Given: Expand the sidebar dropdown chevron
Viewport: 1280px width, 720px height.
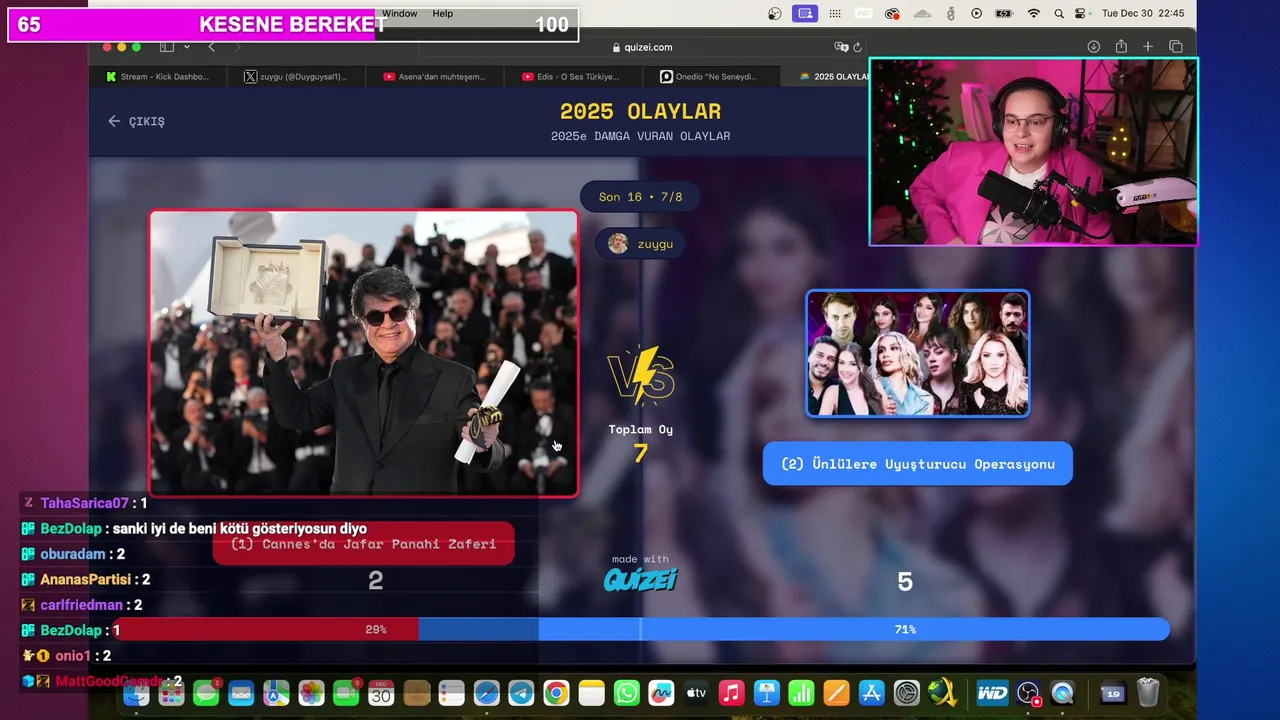Looking at the screenshot, I should [186, 47].
